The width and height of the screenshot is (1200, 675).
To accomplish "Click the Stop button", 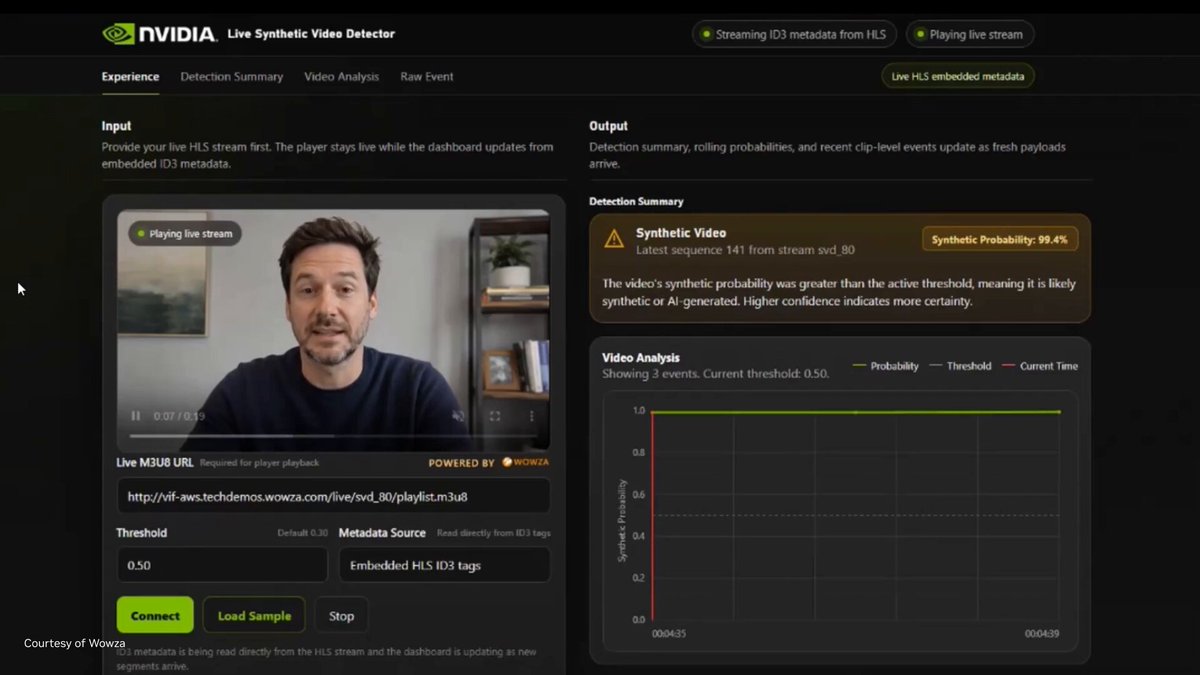I will tap(341, 615).
